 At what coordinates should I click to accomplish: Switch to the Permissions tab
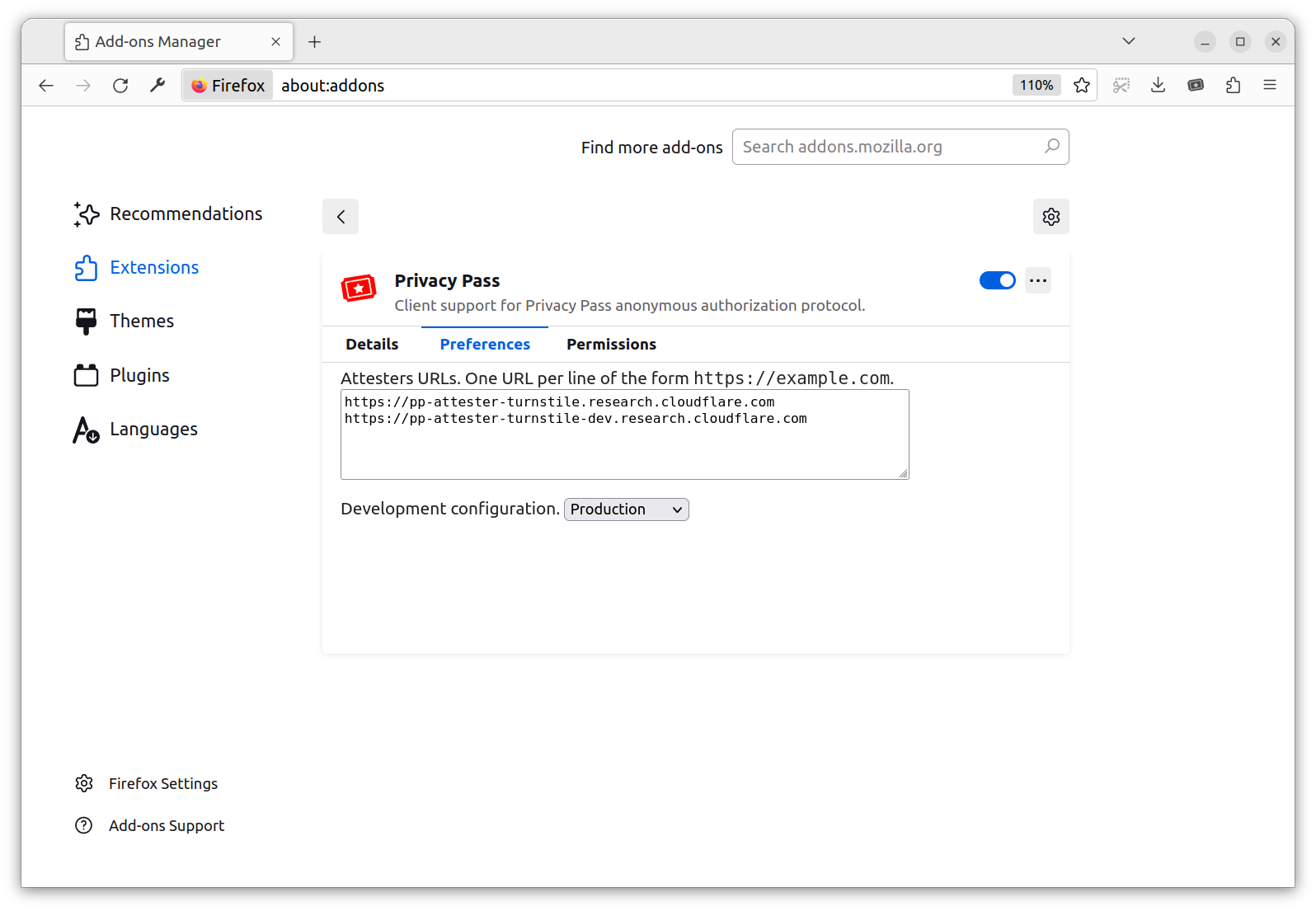tap(611, 345)
